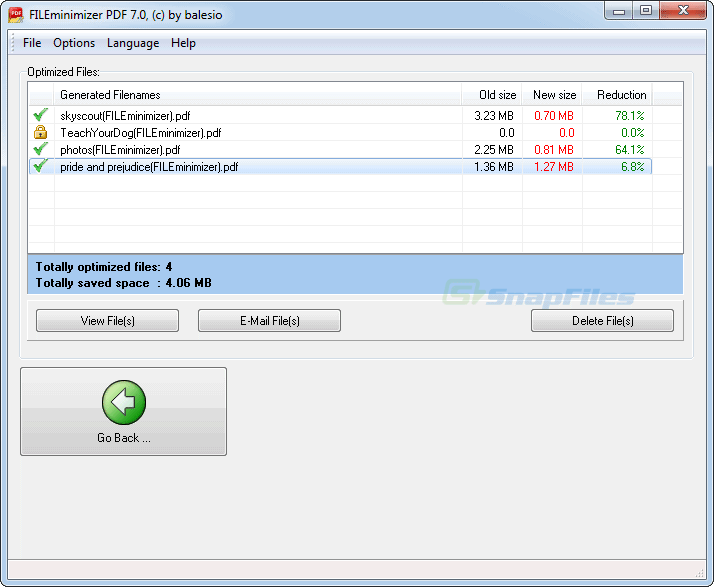Select the photos(FILEminimizer).pdf row
Screen dimensions: 714x587
tap(341, 149)
